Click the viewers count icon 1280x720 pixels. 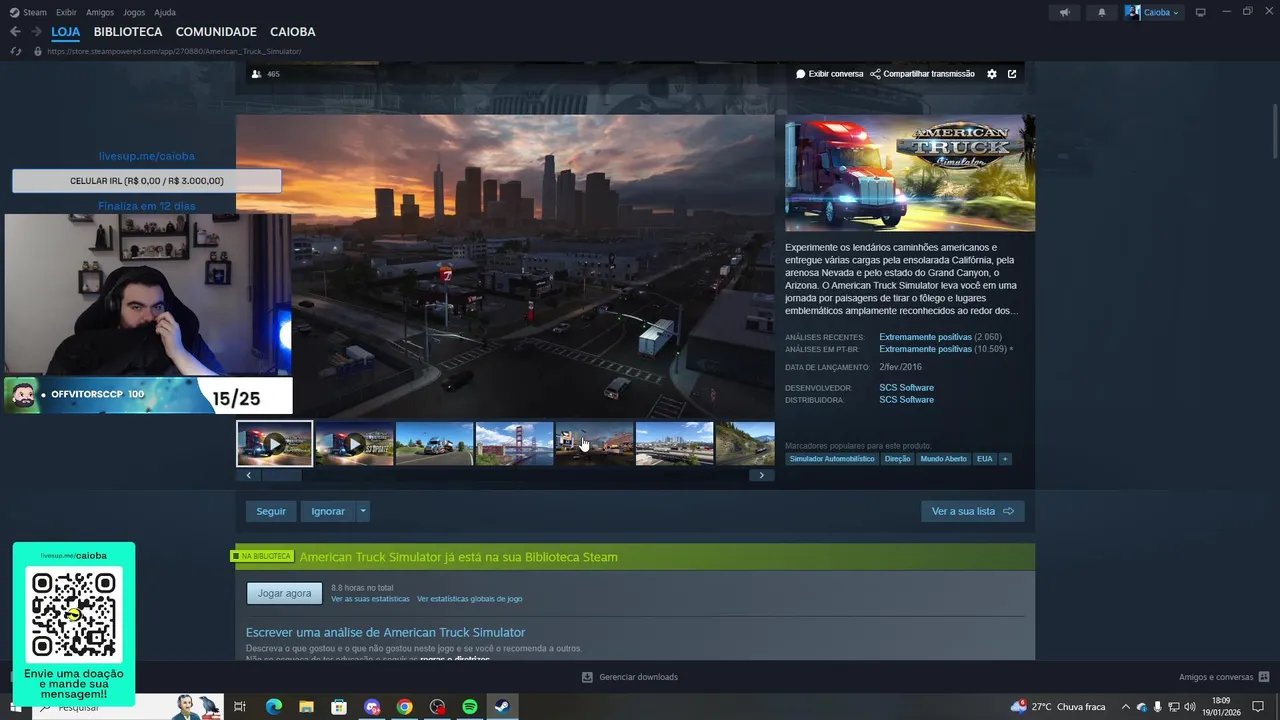[256, 74]
